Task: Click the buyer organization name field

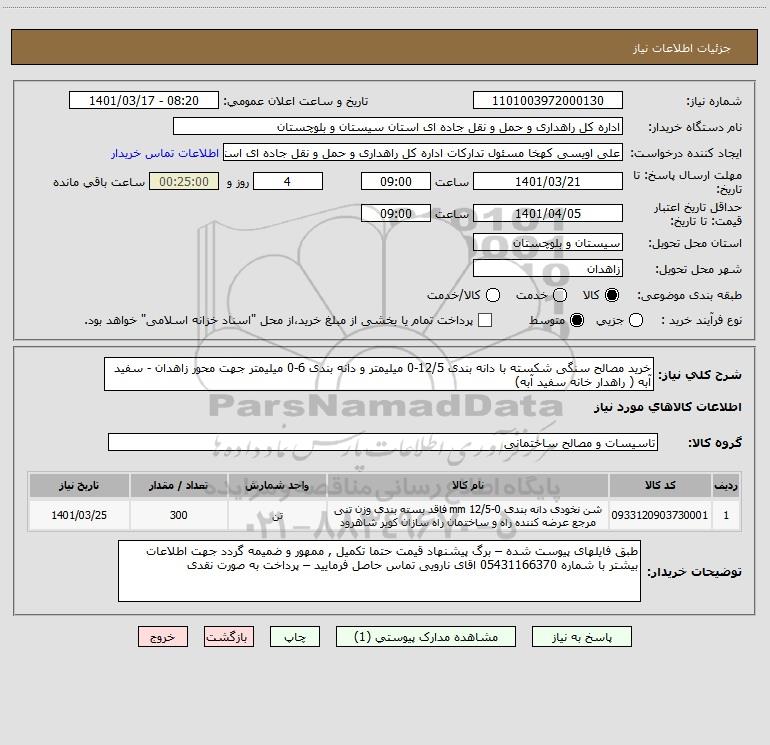Action: point(398,127)
